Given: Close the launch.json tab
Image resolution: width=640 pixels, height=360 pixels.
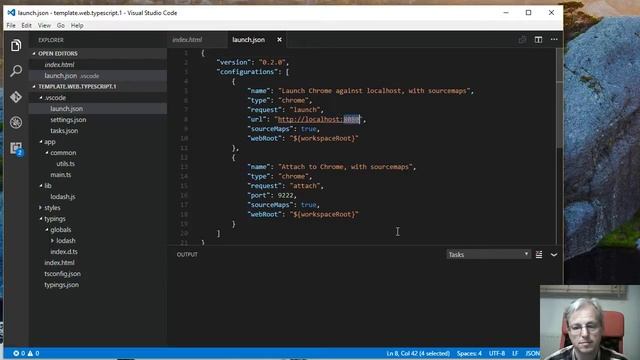Looking at the screenshot, I should (279, 40).
